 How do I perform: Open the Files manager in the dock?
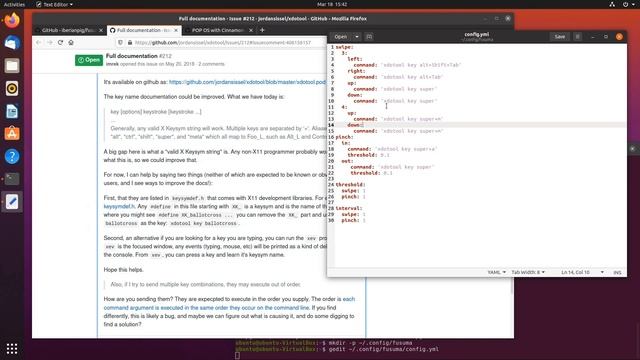click(x=12, y=65)
